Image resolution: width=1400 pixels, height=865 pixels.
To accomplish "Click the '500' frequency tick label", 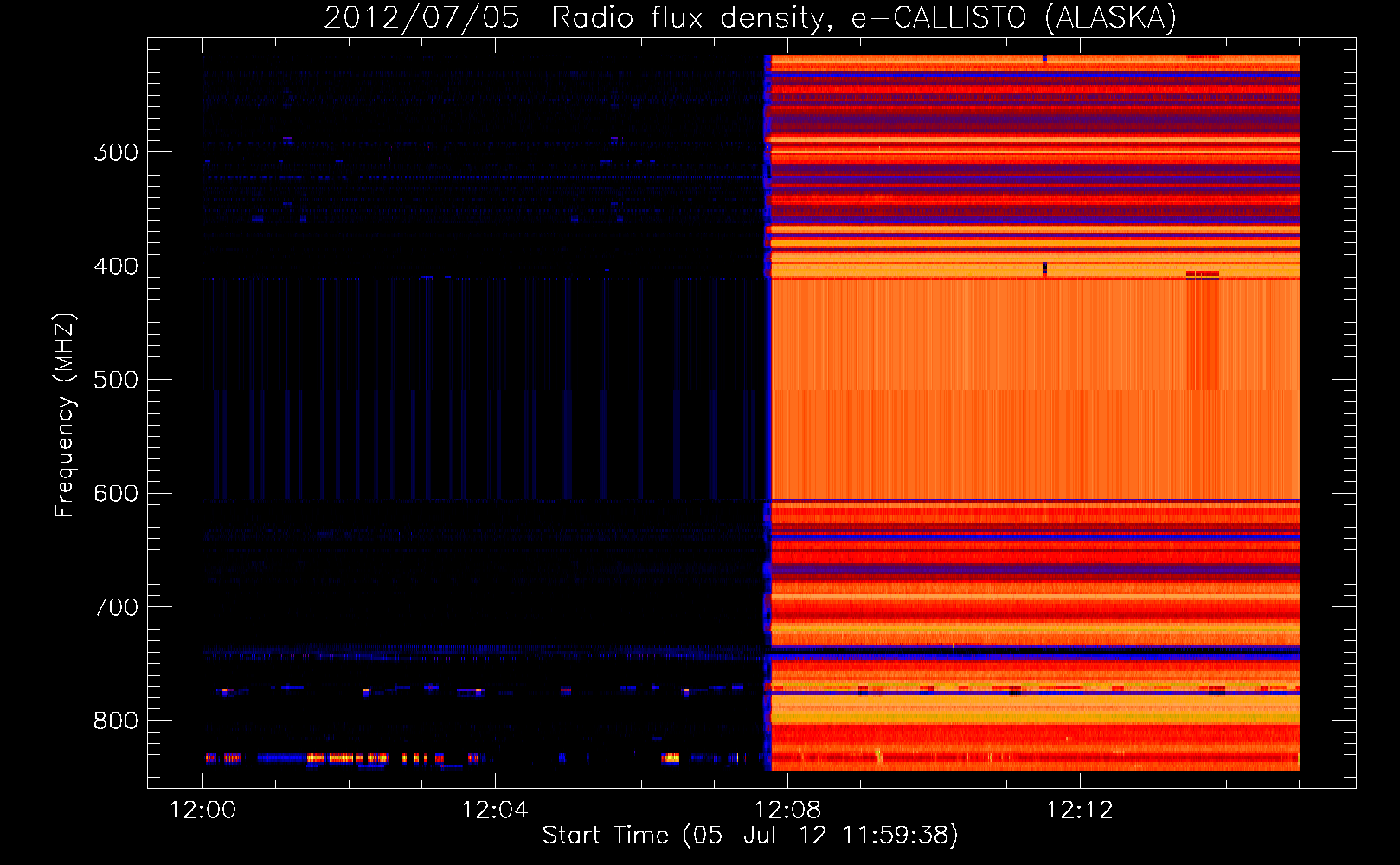I will (x=116, y=380).
